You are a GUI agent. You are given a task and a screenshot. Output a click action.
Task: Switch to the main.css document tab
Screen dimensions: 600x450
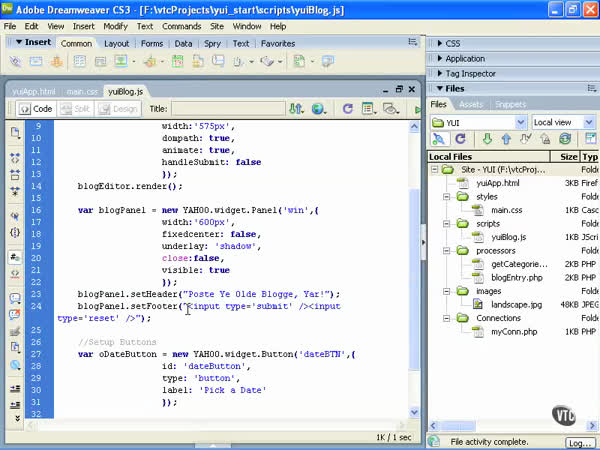click(83, 91)
